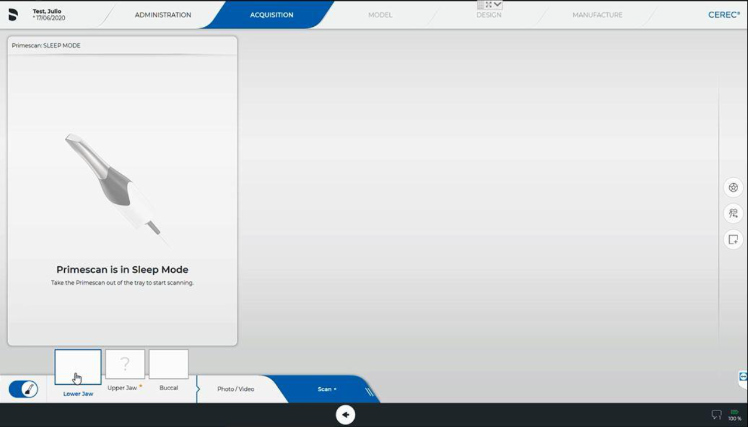Open the Scan mode dropdown

pyautogui.click(x=327, y=389)
